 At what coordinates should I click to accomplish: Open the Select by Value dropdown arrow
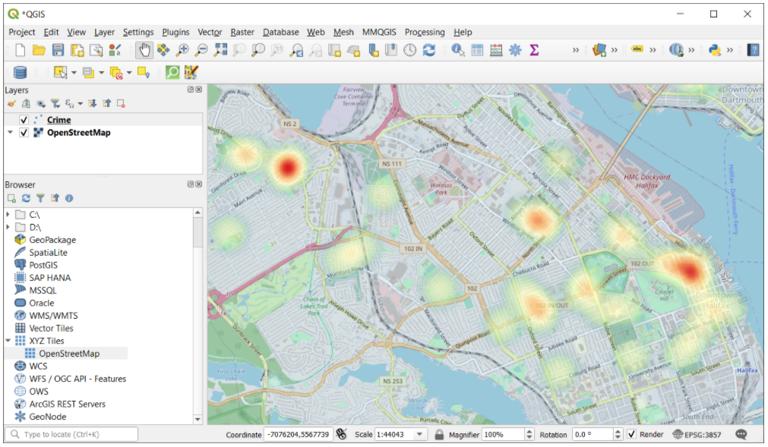click(x=102, y=73)
